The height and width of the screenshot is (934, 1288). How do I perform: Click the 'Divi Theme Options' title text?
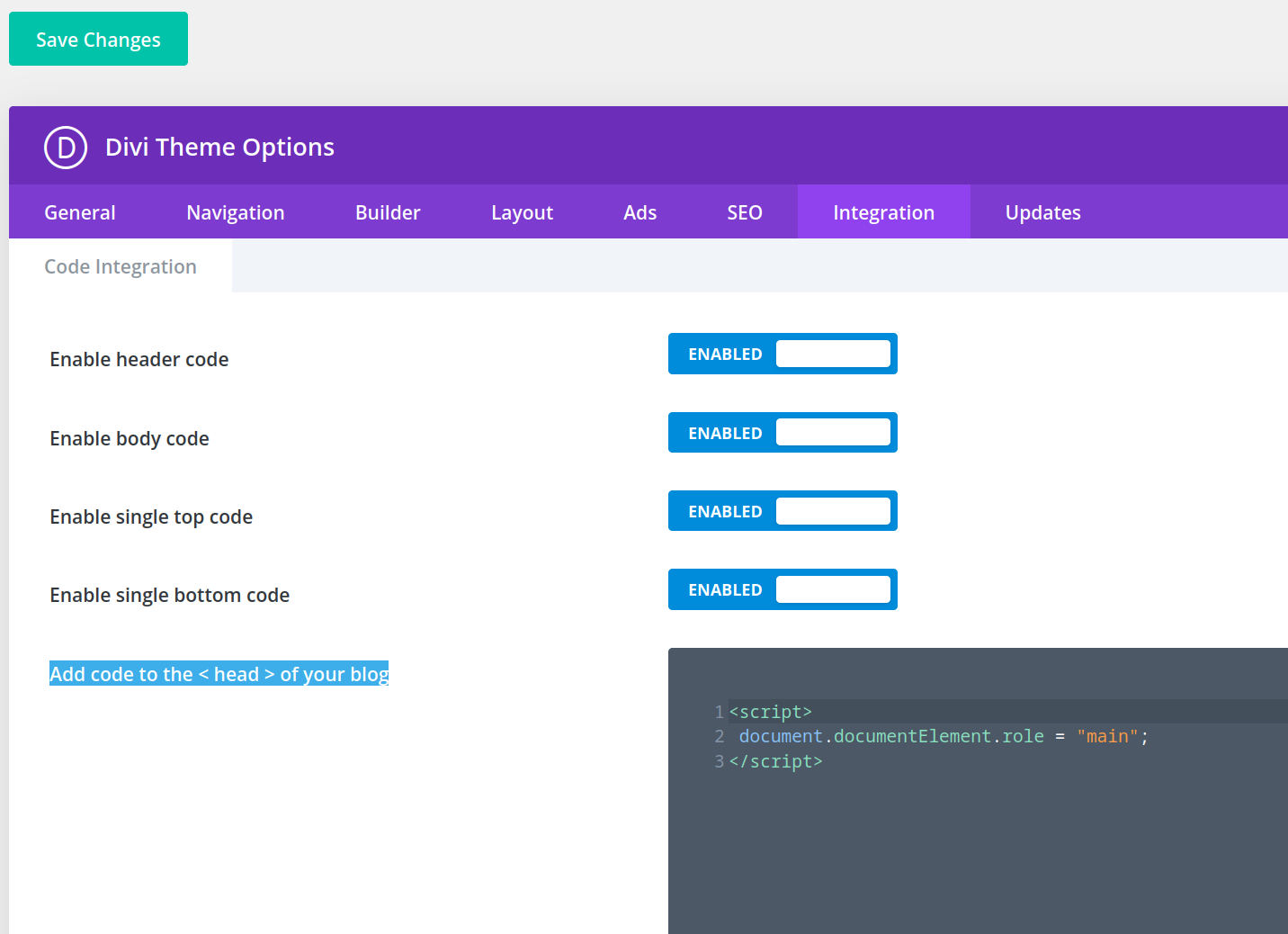click(x=219, y=147)
